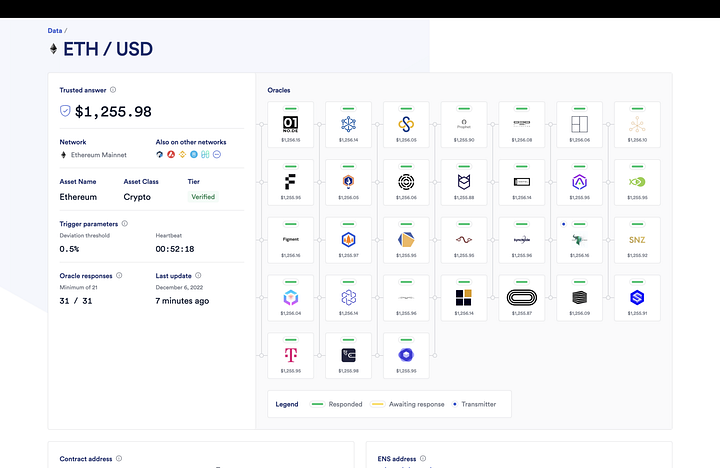
Task: Switch to the yellow BNB Chain network
Action: (182, 154)
